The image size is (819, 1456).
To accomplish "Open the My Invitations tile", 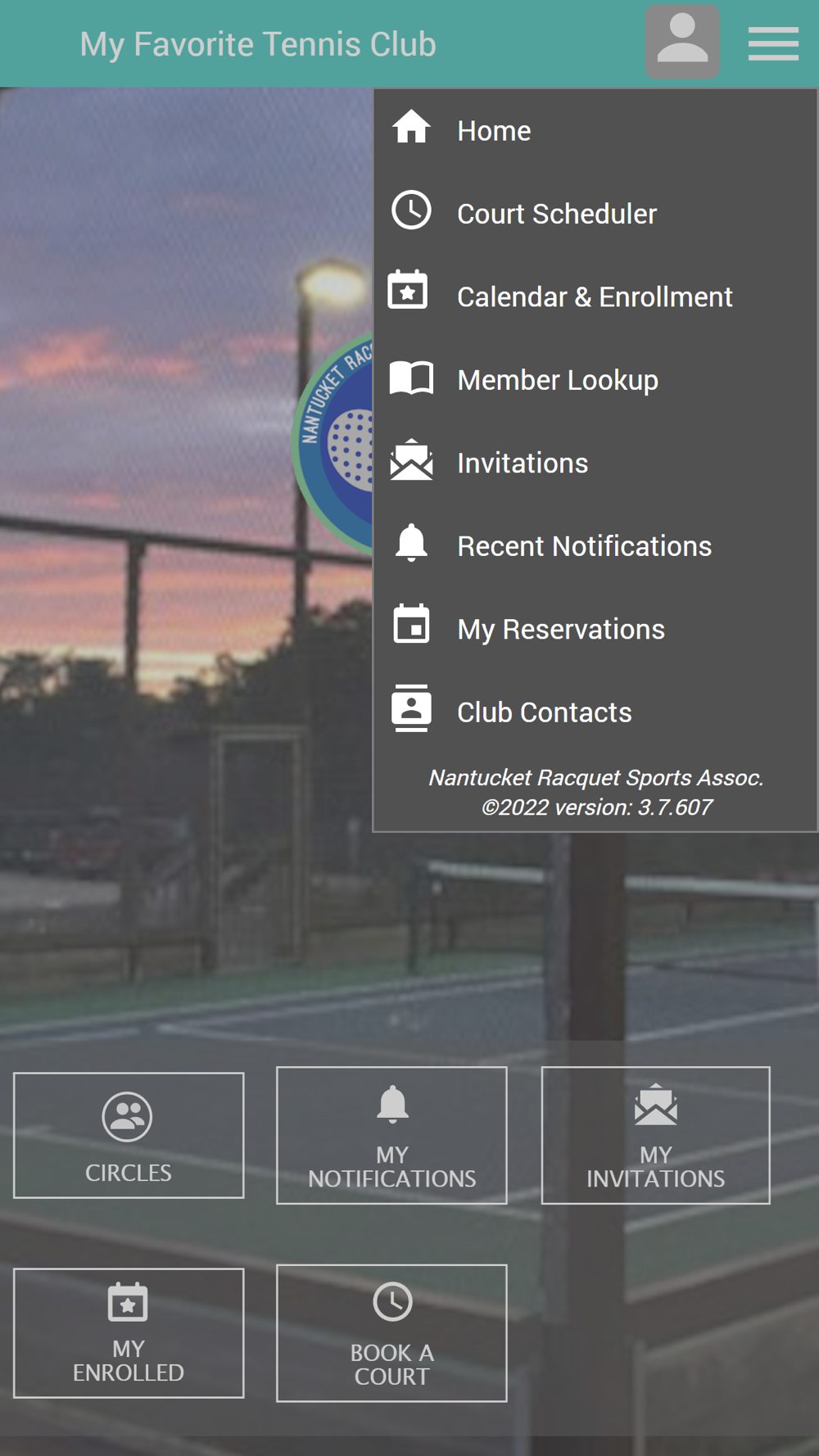I will [655, 1135].
